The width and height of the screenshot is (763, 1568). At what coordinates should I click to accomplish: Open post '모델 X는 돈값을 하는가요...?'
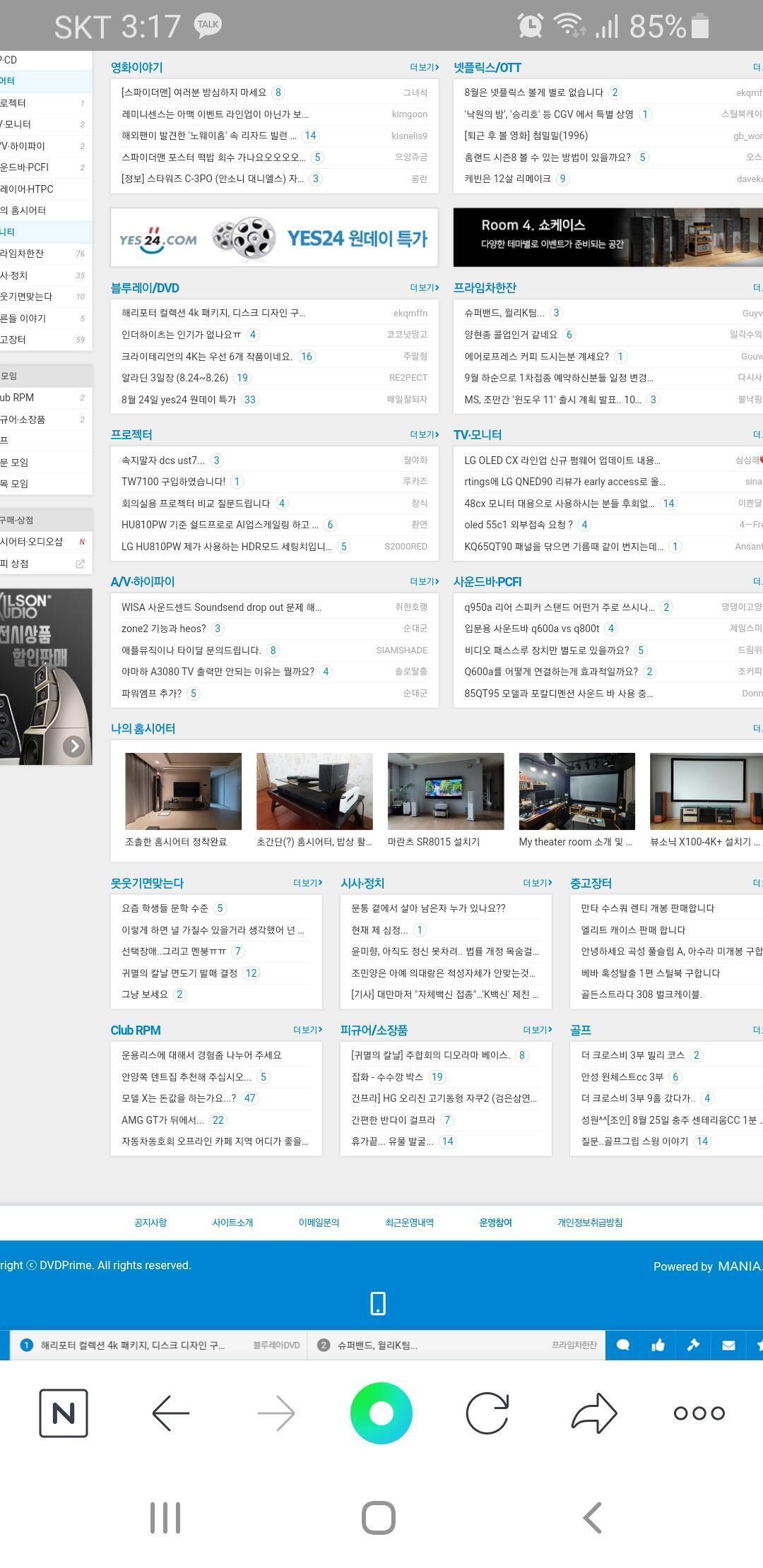click(179, 1098)
